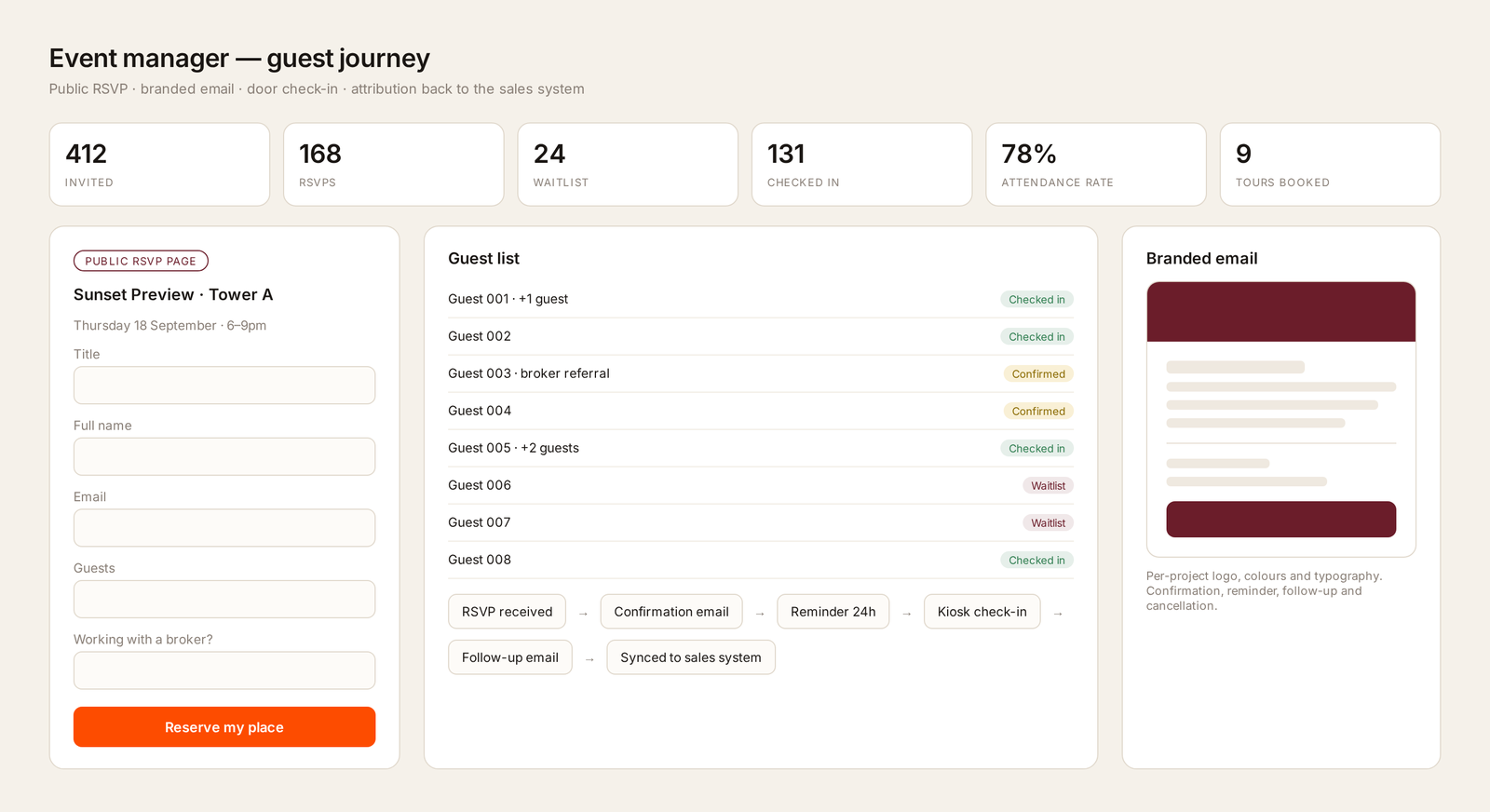The width and height of the screenshot is (1490, 812).
Task: Click Guest 006's Waitlist status badge
Action: [x=1048, y=485]
